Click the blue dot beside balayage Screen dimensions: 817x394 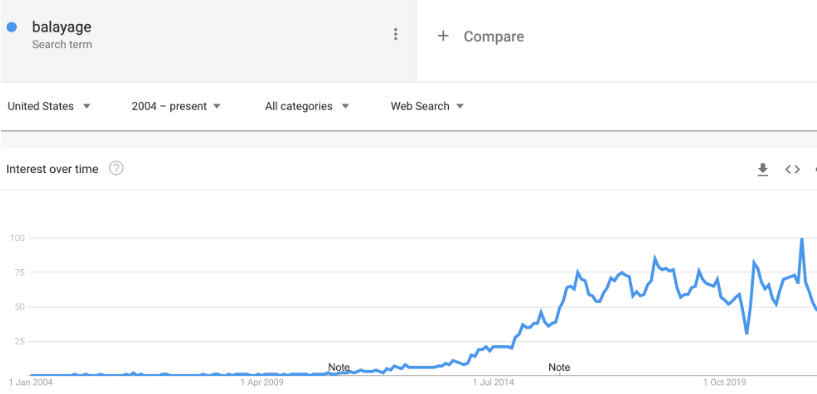11,27
